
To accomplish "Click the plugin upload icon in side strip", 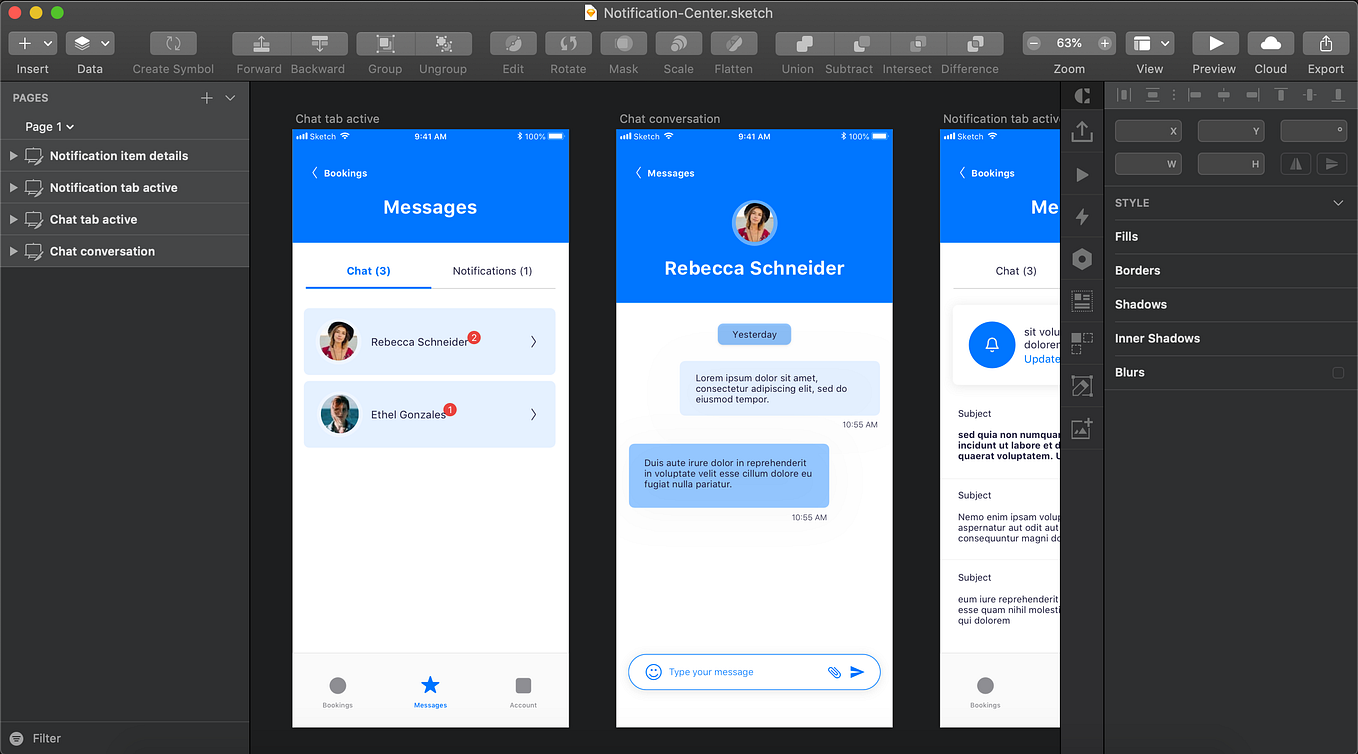I will [x=1082, y=132].
